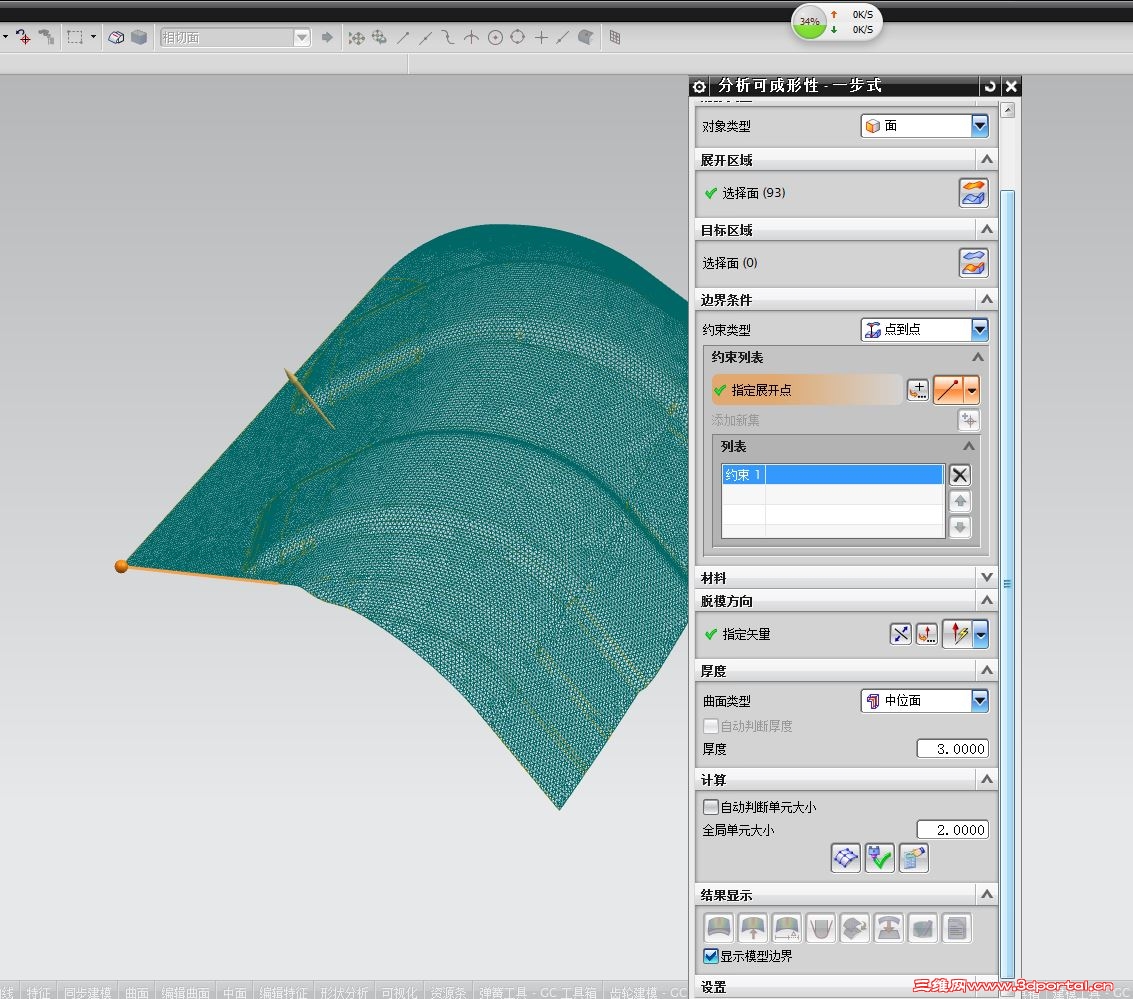
Task: Uncheck the 显示模型边界 checkbox
Action: 710,956
